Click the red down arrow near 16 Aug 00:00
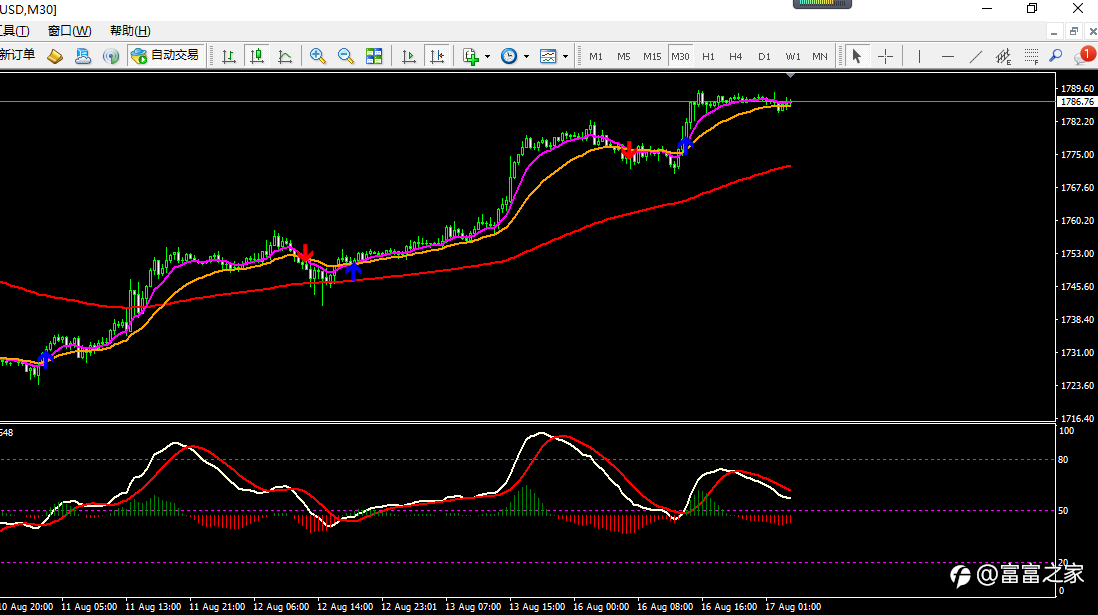1098x615 pixels. pos(629,149)
